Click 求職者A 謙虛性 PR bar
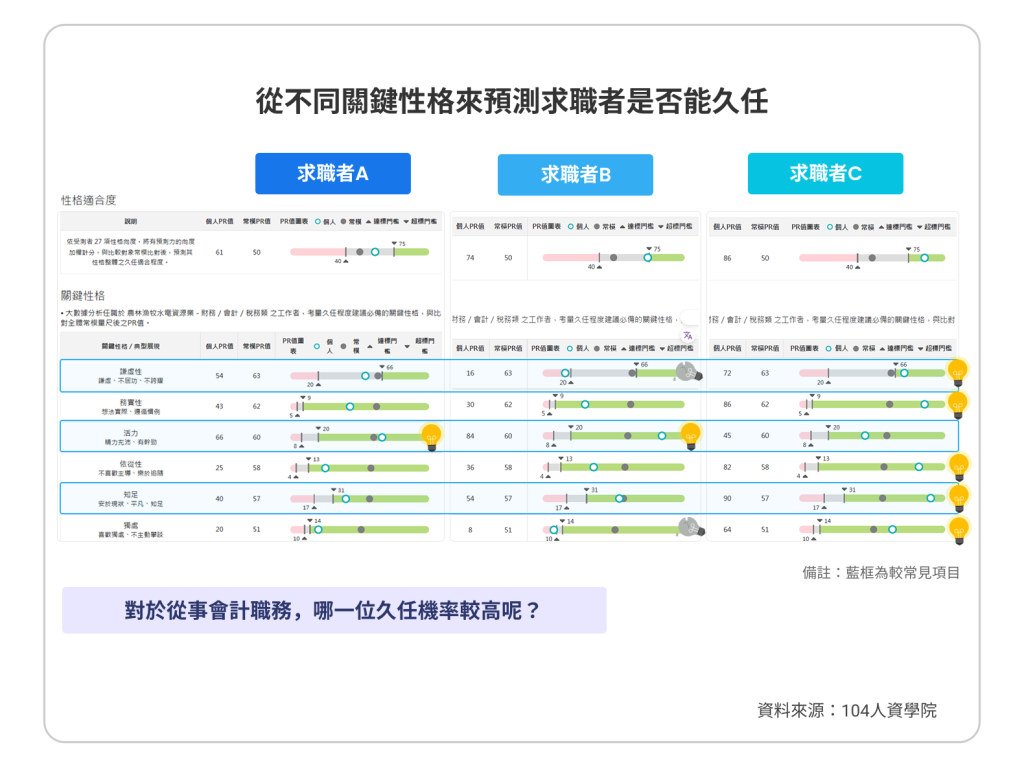The width and height of the screenshot is (1024, 767). 359,376
